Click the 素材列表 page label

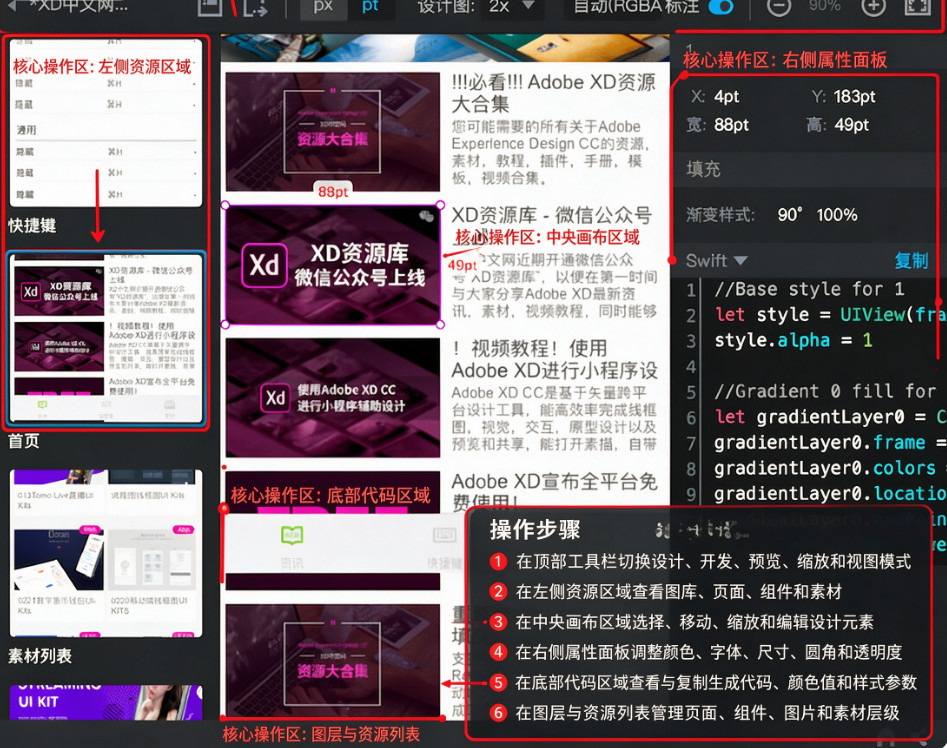pos(40,656)
